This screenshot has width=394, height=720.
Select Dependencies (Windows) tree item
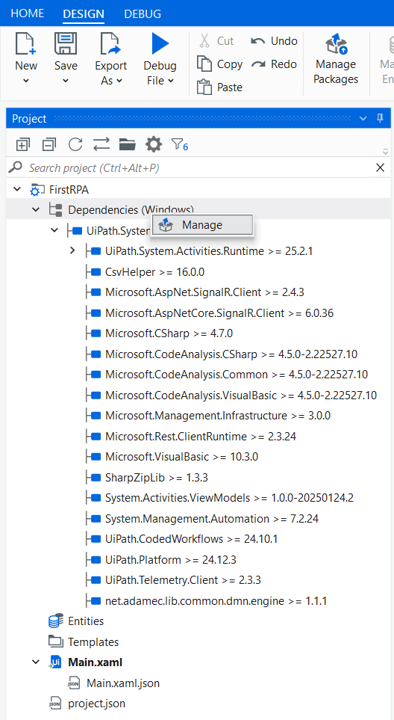pos(130,210)
